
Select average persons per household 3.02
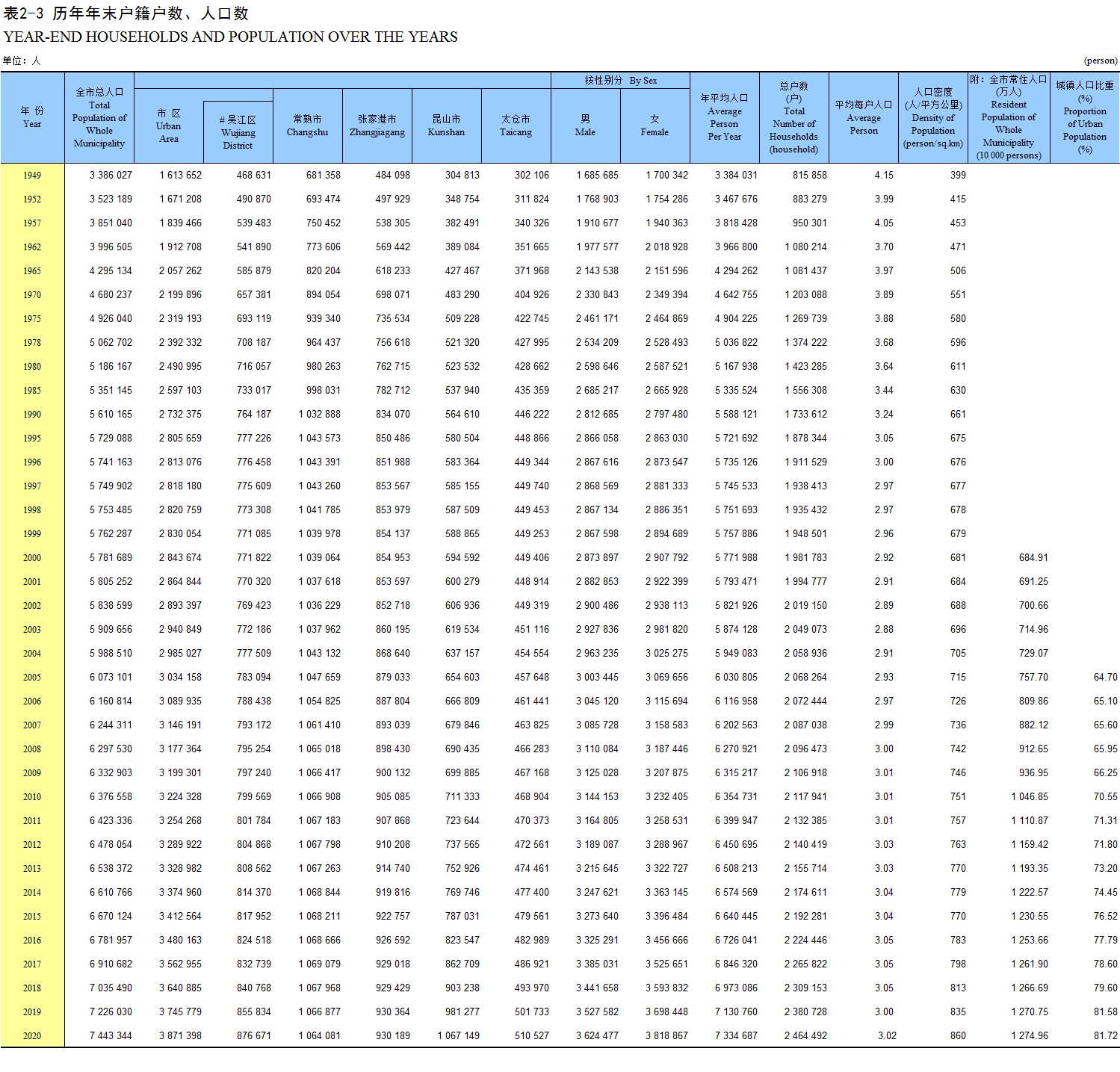[887, 1035]
